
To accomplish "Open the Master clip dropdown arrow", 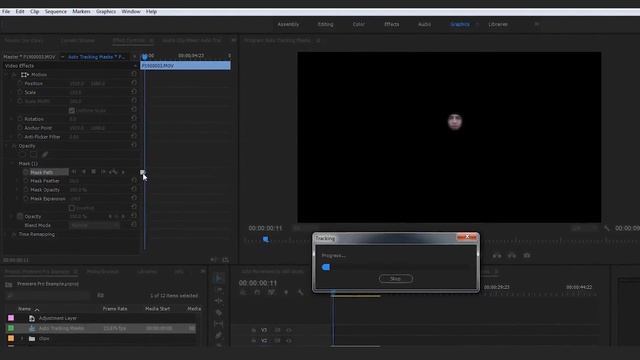I will coord(62,57).
